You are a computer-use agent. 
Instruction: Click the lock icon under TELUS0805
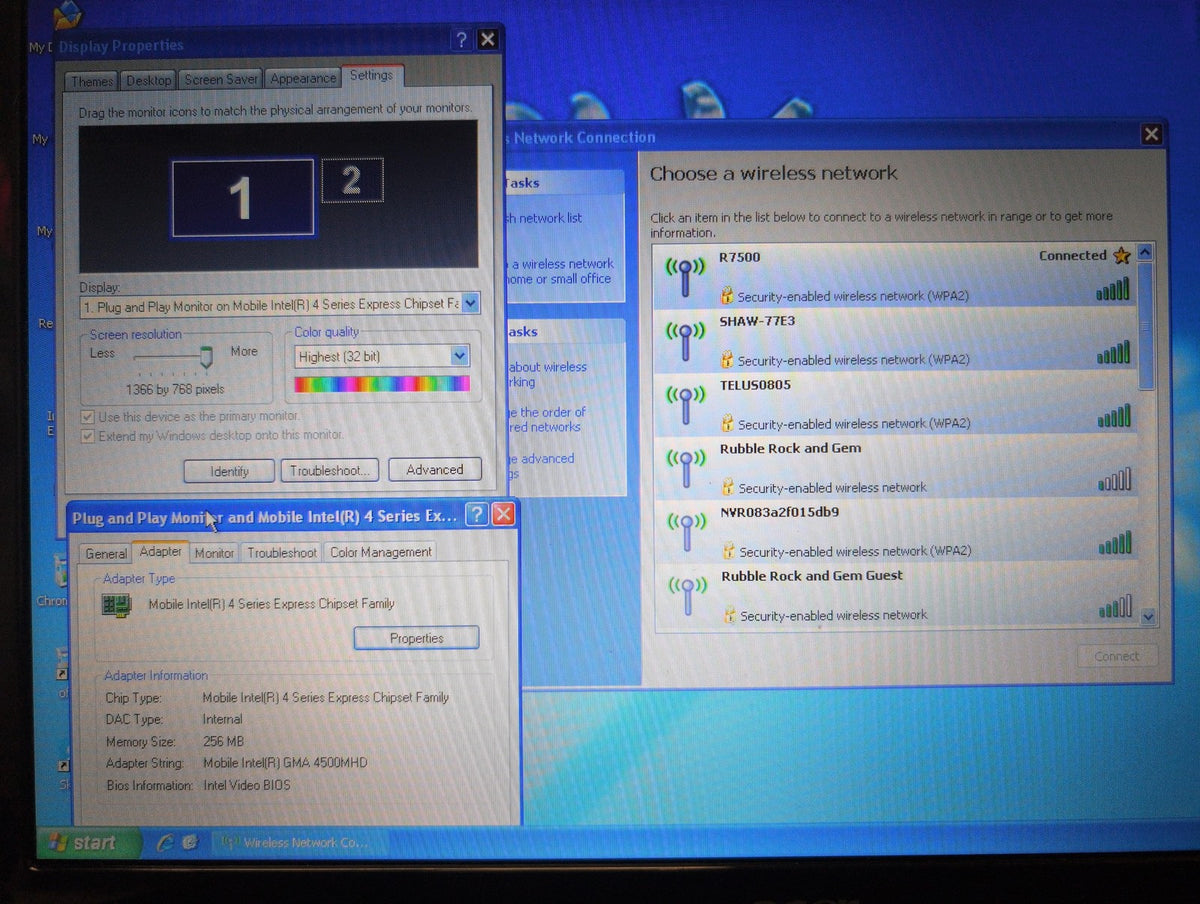[729, 424]
